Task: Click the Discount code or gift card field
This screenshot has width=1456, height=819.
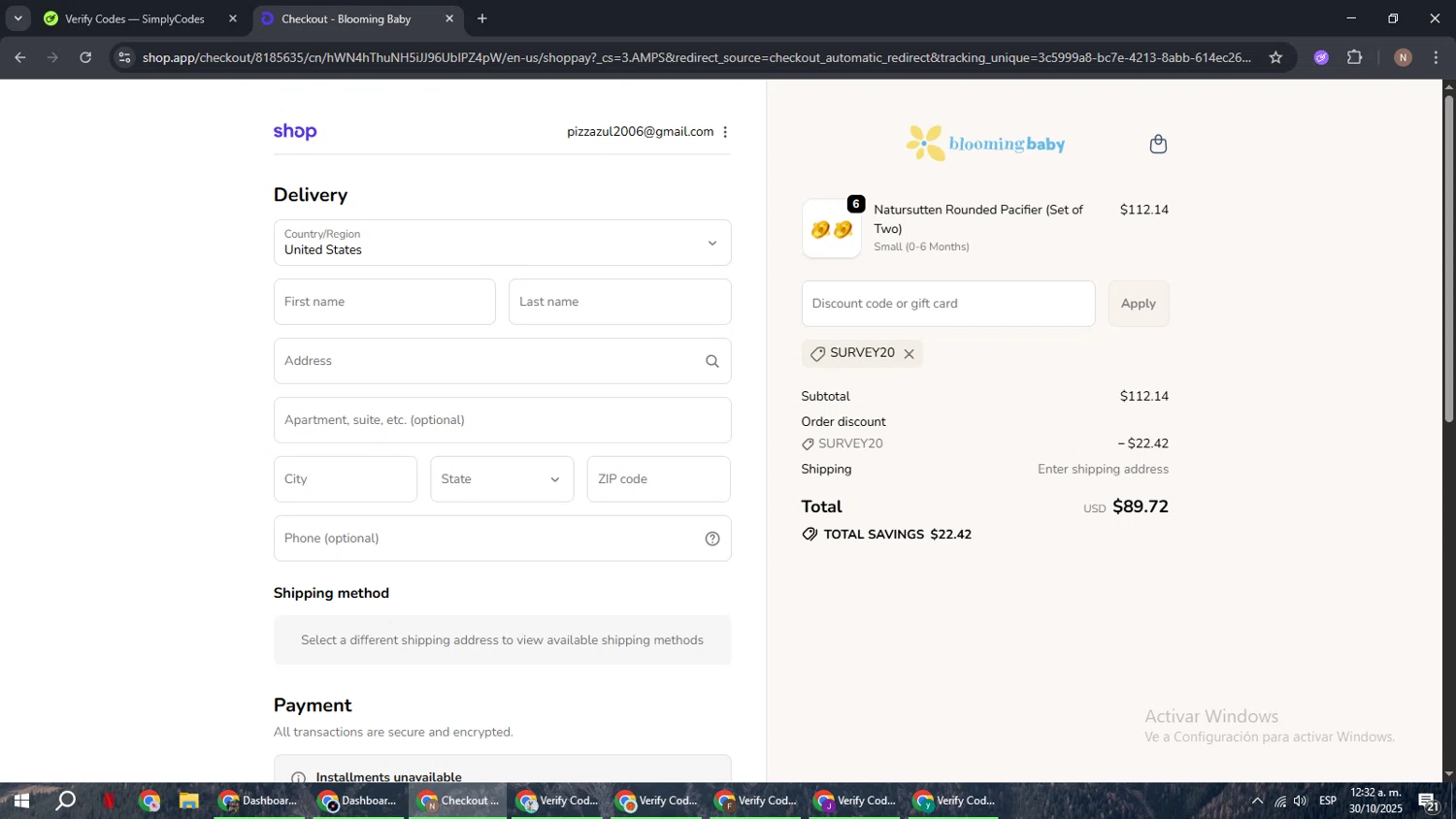Action: (x=948, y=304)
